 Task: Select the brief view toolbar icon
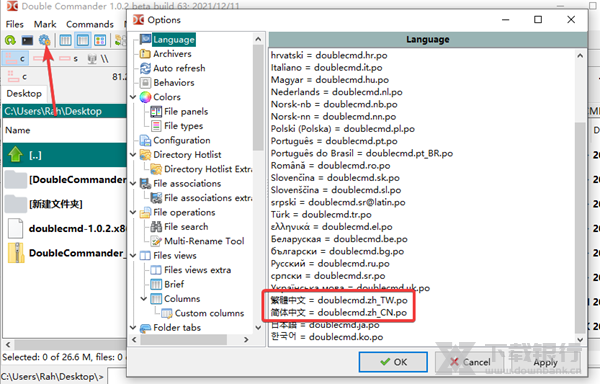(x=65, y=40)
